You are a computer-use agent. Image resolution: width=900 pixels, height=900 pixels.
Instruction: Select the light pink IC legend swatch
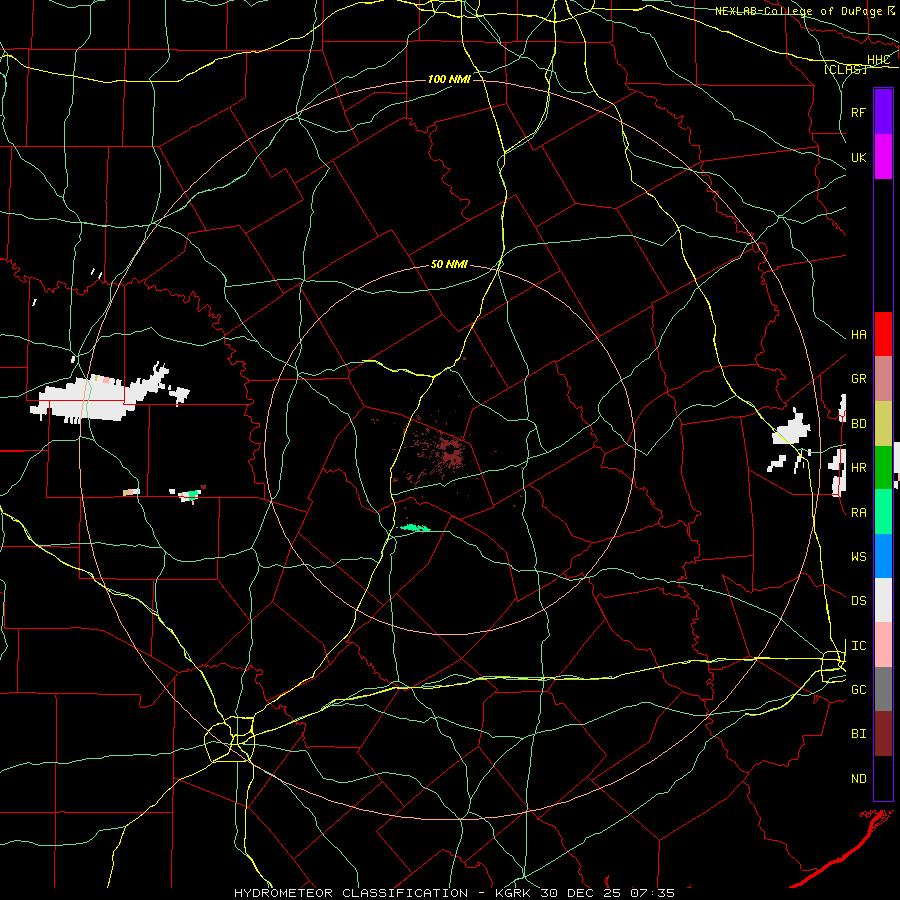pyautogui.click(x=883, y=645)
